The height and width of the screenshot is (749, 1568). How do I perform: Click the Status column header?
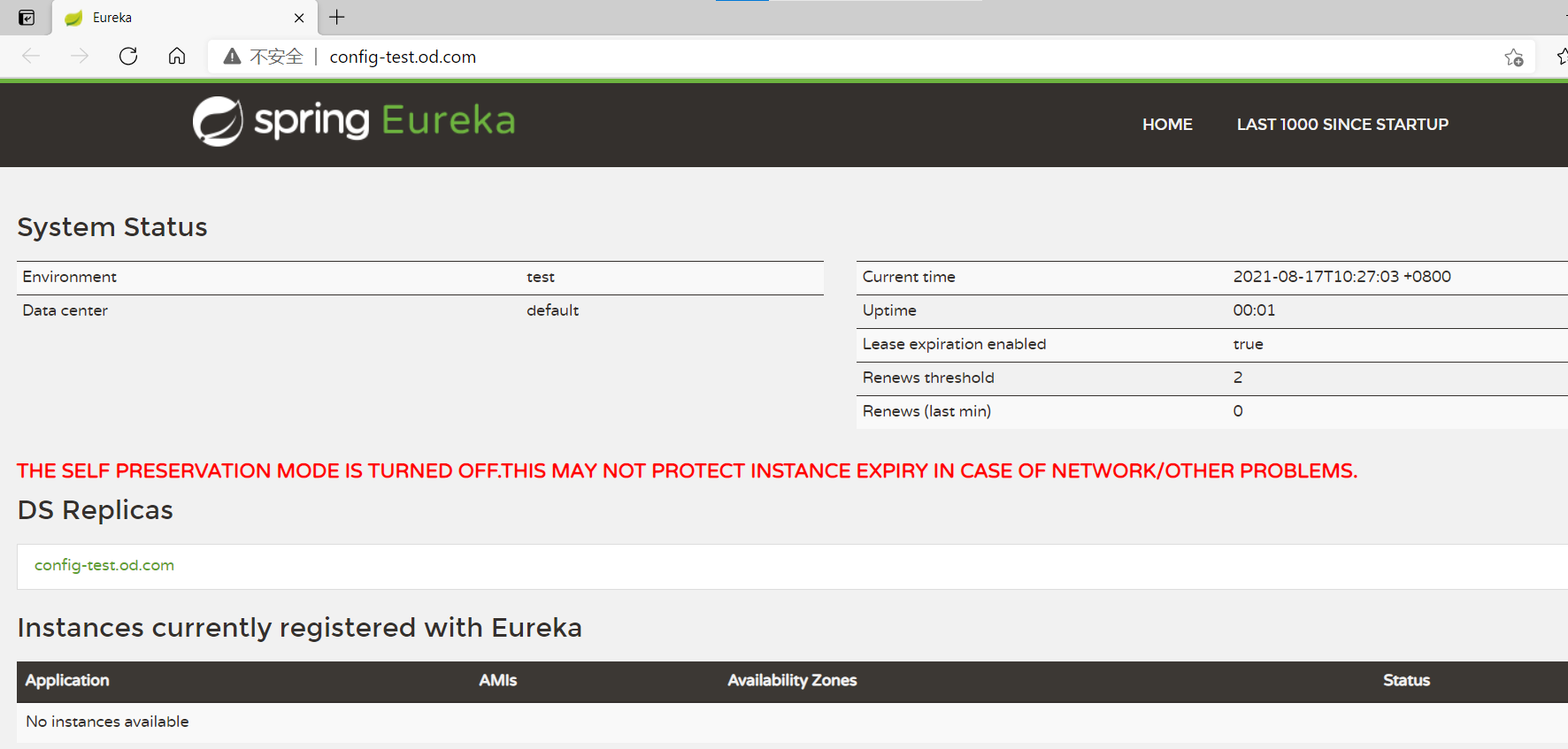[x=1406, y=680]
